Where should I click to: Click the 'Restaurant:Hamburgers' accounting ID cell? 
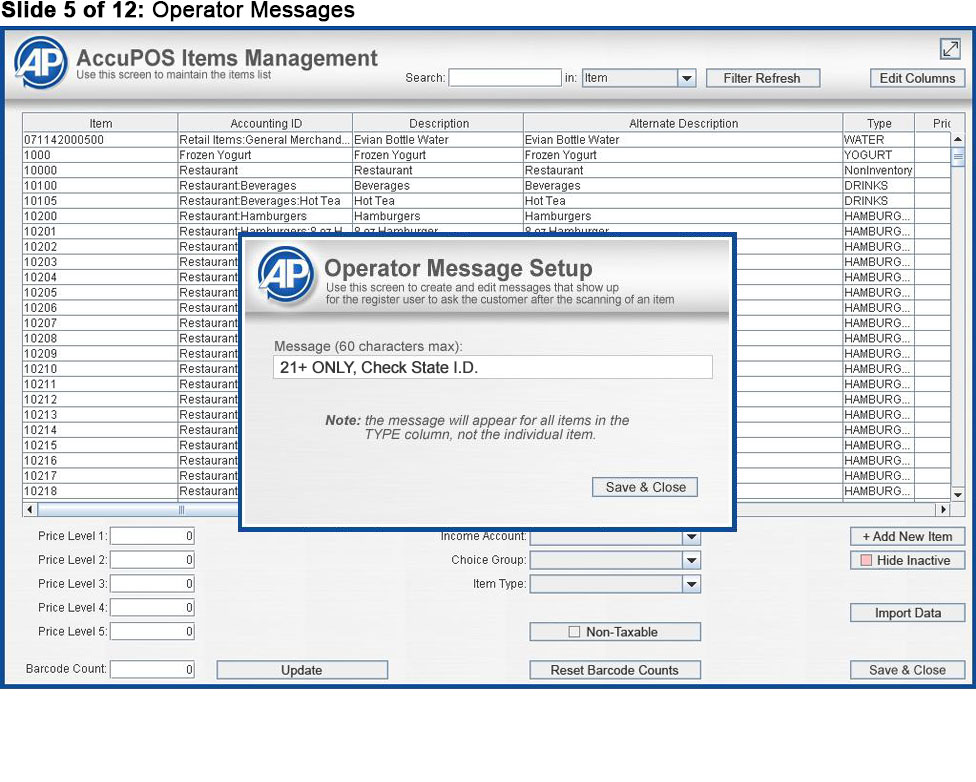tap(266, 216)
